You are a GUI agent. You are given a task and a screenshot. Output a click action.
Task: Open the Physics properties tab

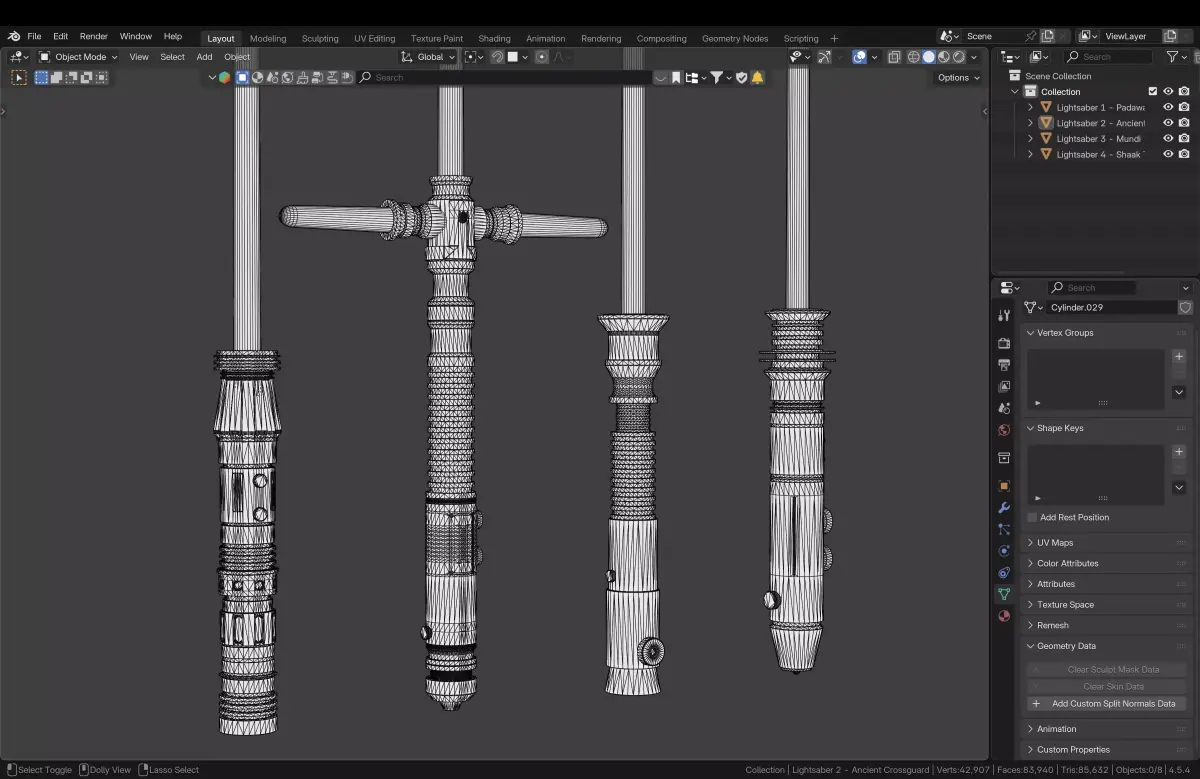click(1004, 551)
